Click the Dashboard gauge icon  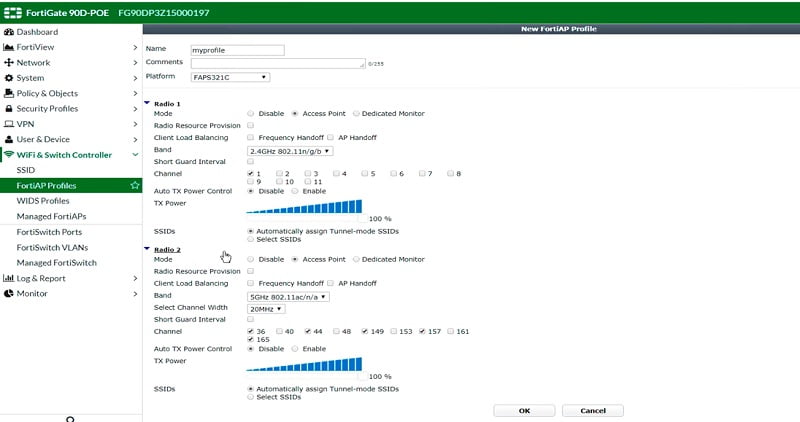8,32
